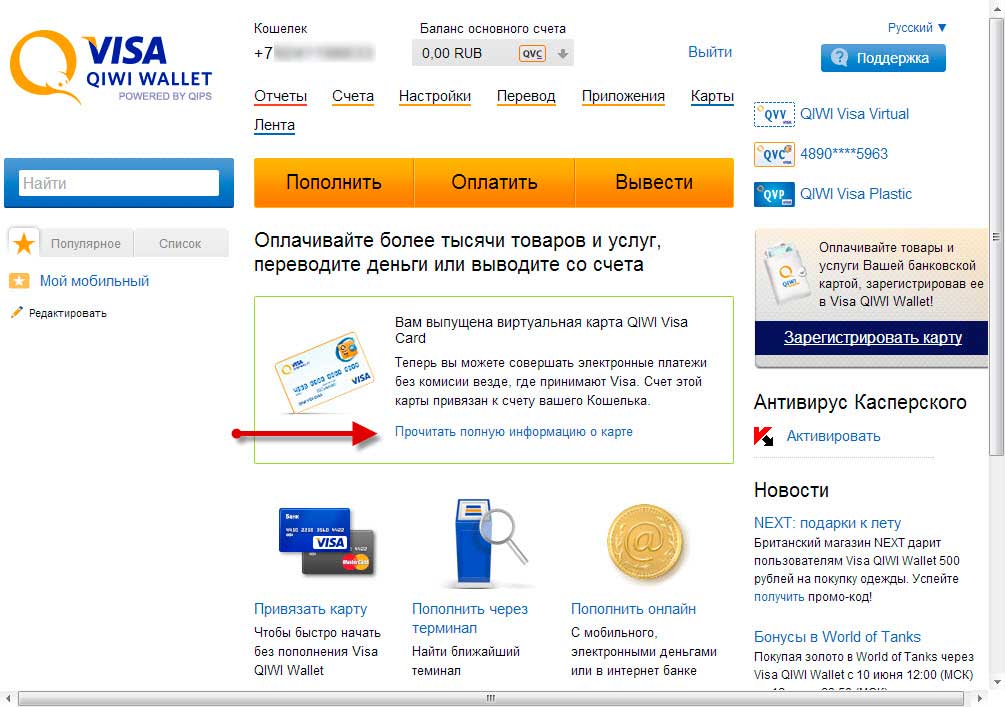The width and height of the screenshot is (1005, 707).
Task: Open the Настройки menu item
Action: tap(435, 96)
